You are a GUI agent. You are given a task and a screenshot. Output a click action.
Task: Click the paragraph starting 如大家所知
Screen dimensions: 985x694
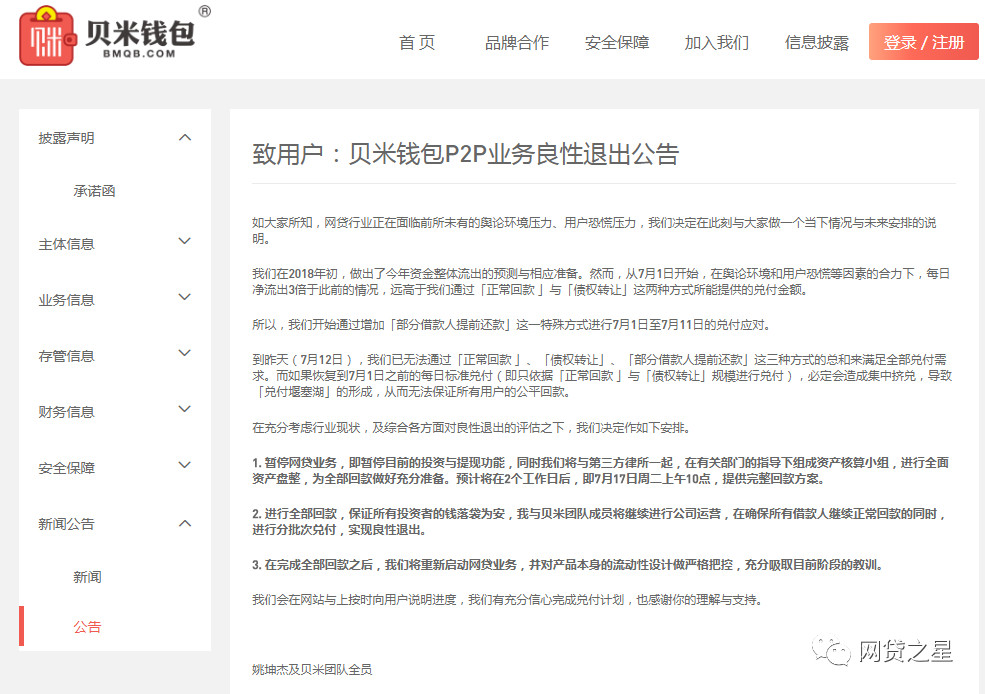[x=594, y=230]
